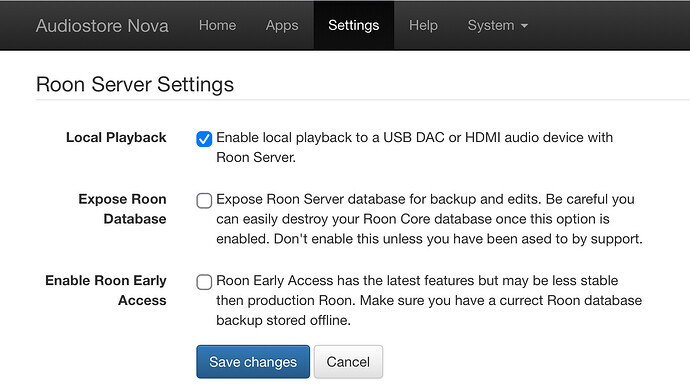Click the Cancel button

click(348, 362)
